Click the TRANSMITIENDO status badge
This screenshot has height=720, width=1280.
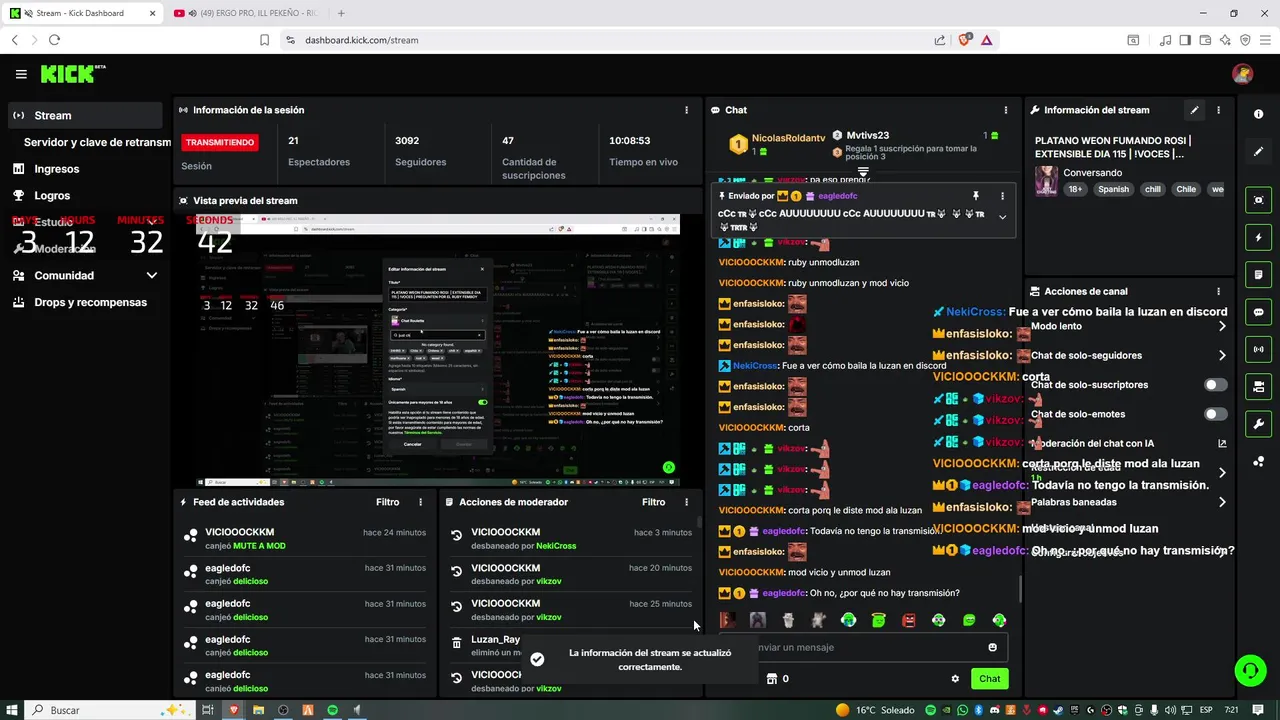(x=220, y=142)
